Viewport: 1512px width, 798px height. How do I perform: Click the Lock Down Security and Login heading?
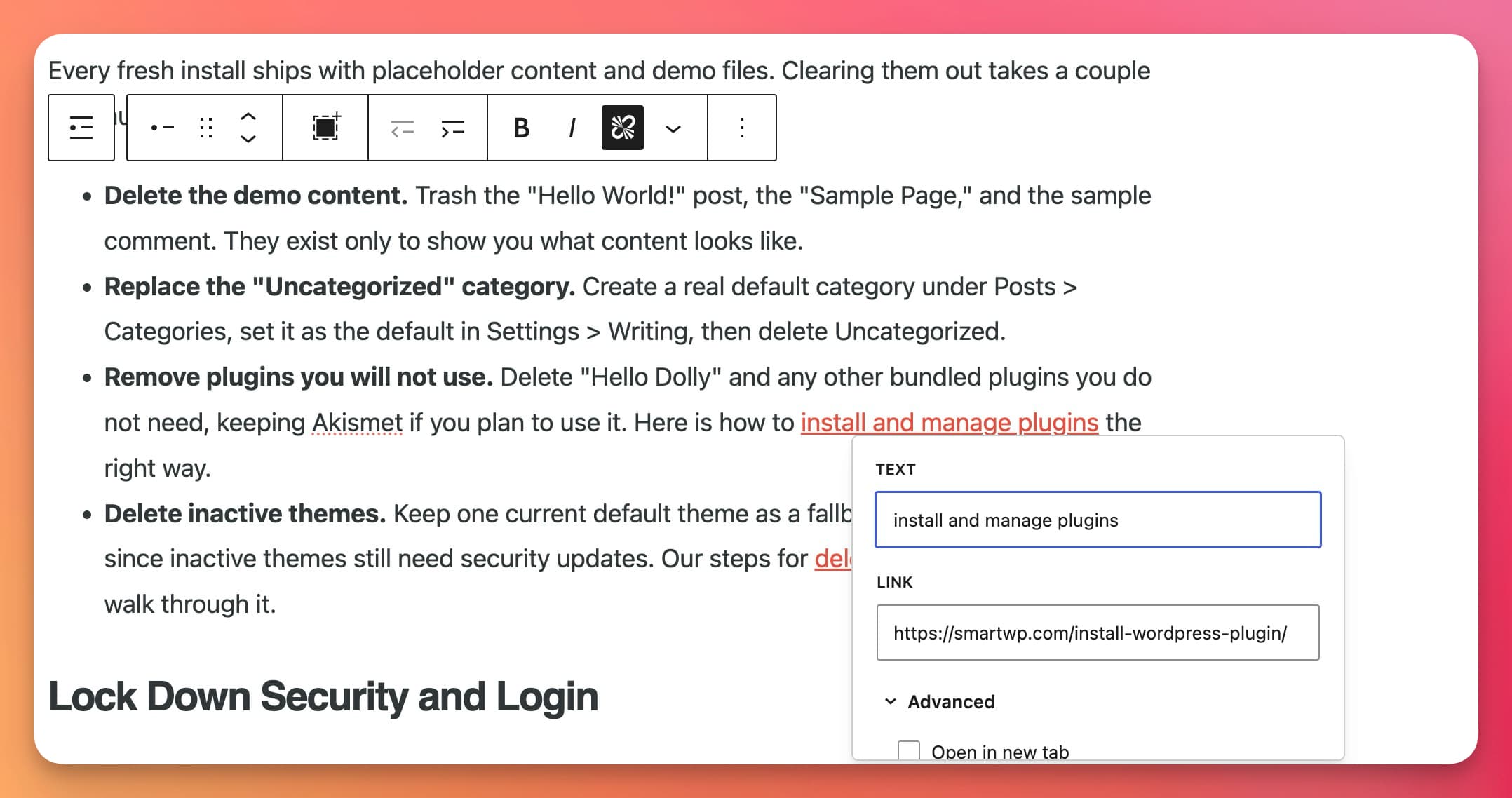point(323,696)
